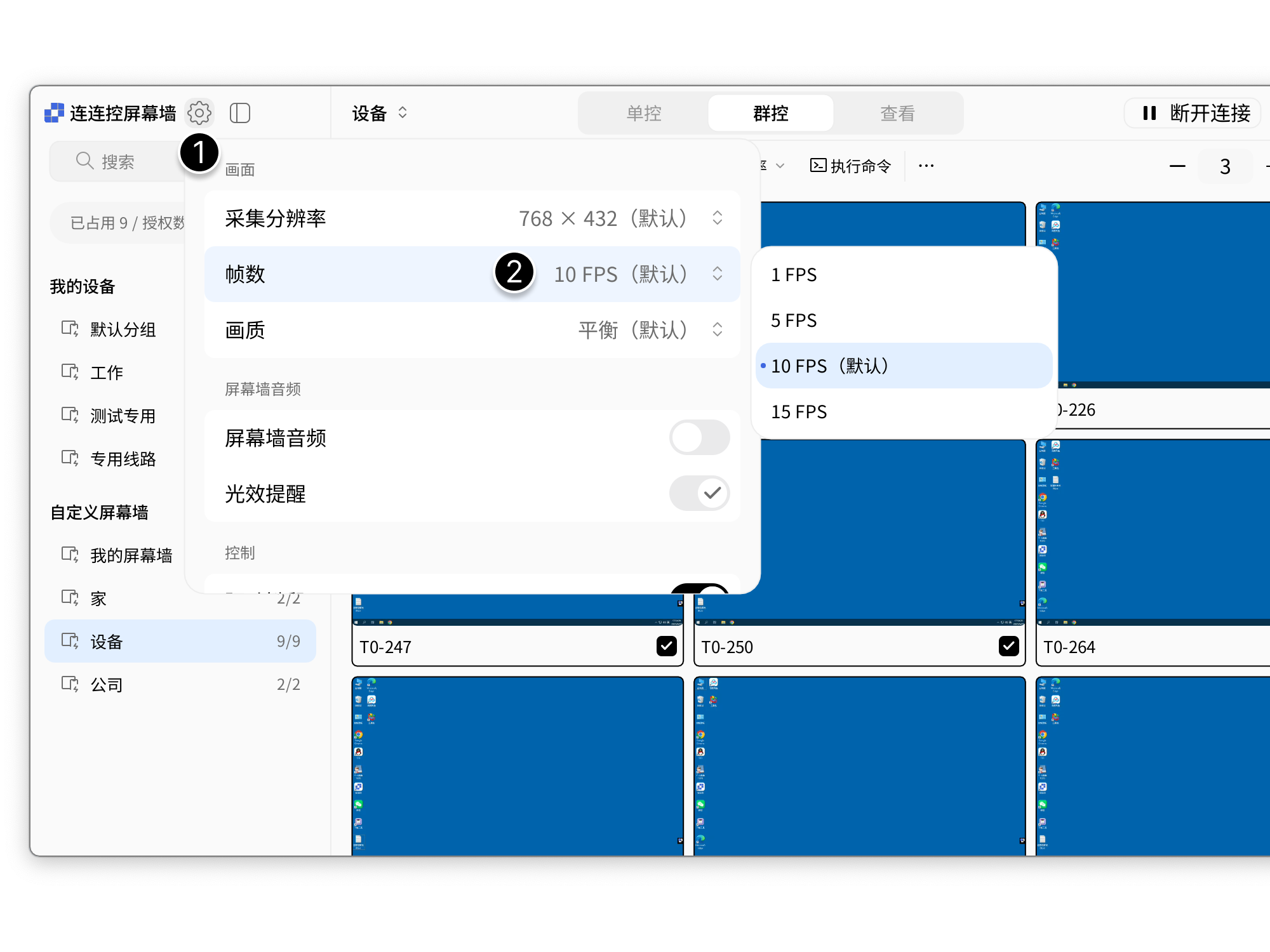Click the sidebar collapse icon beside the gear
This screenshot has width=1270, height=952.
pos(241,112)
